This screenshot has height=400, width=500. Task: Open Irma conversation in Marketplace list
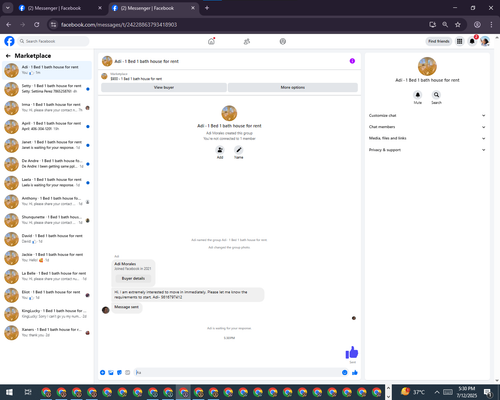pos(47,107)
